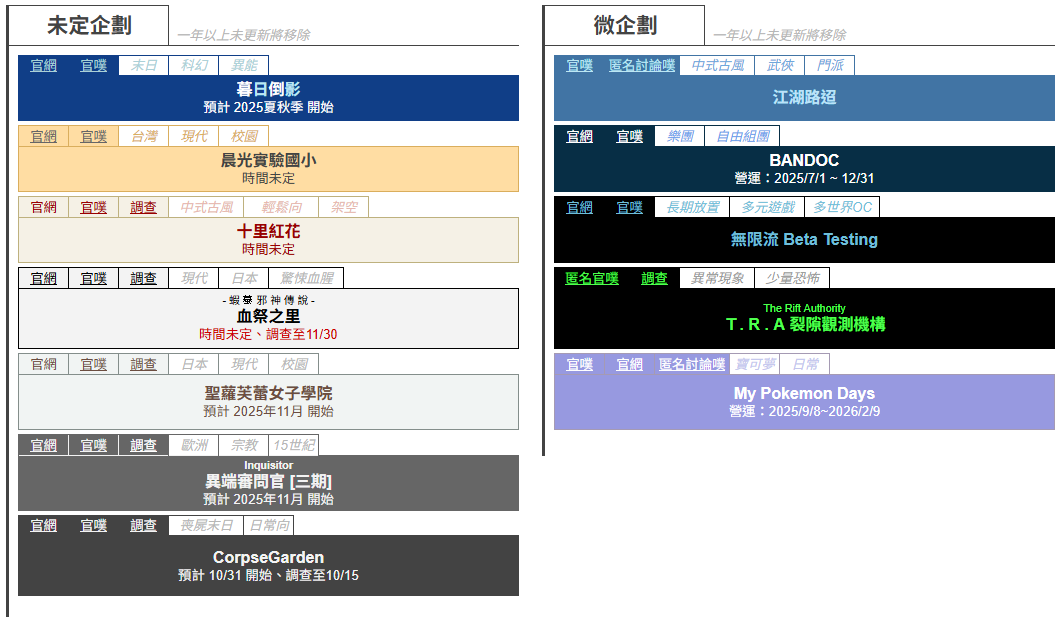Open the 調查 link for 十里紅花
The image size is (1062, 624).
(x=143, y=207)
